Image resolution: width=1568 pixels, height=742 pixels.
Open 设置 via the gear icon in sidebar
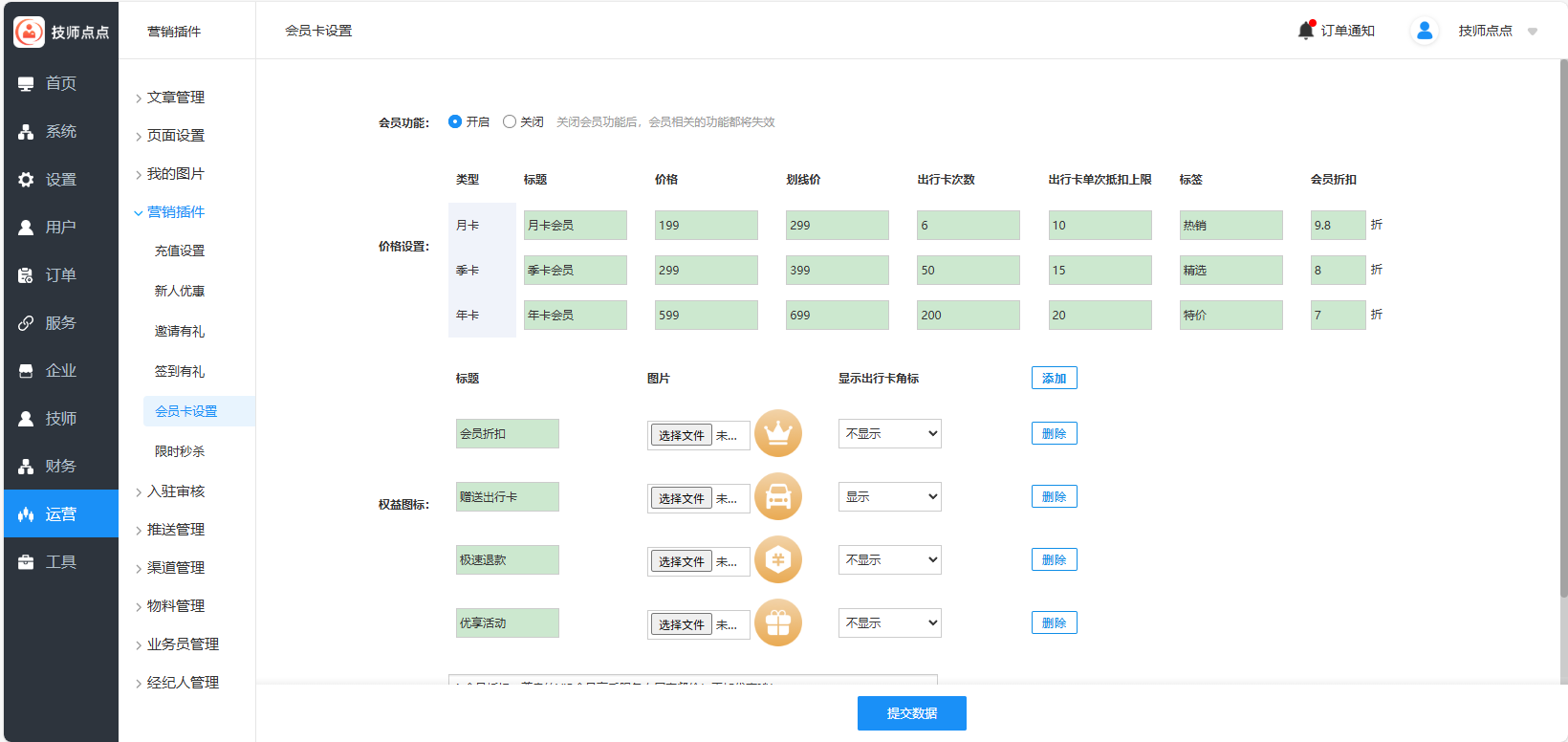pos(26,180)
